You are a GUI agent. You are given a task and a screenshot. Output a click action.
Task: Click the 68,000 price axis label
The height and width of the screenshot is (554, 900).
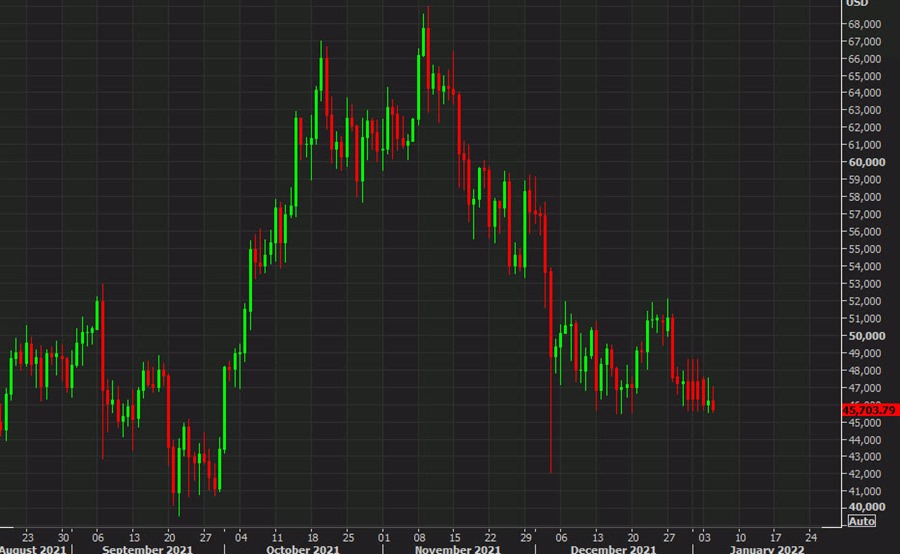pos(865,23)
